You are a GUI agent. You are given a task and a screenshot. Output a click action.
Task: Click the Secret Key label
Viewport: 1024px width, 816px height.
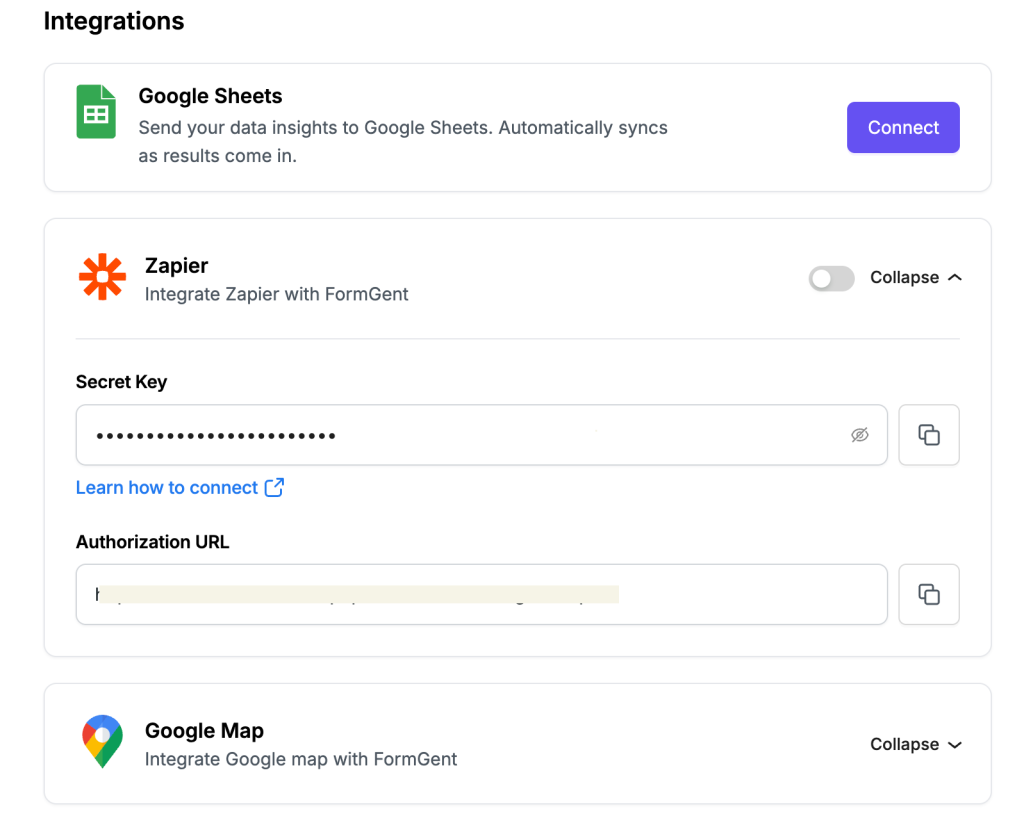(x=121, y=382)
